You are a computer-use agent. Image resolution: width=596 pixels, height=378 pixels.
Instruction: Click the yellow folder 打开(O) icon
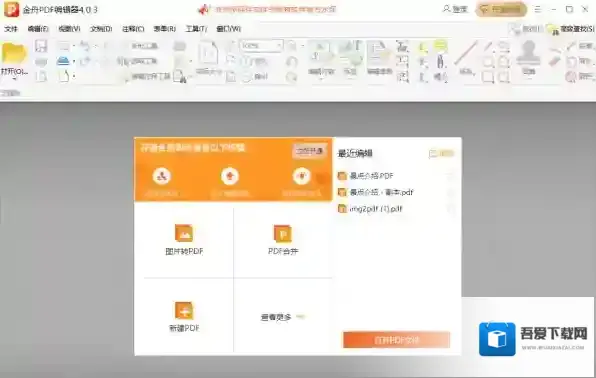14,54
